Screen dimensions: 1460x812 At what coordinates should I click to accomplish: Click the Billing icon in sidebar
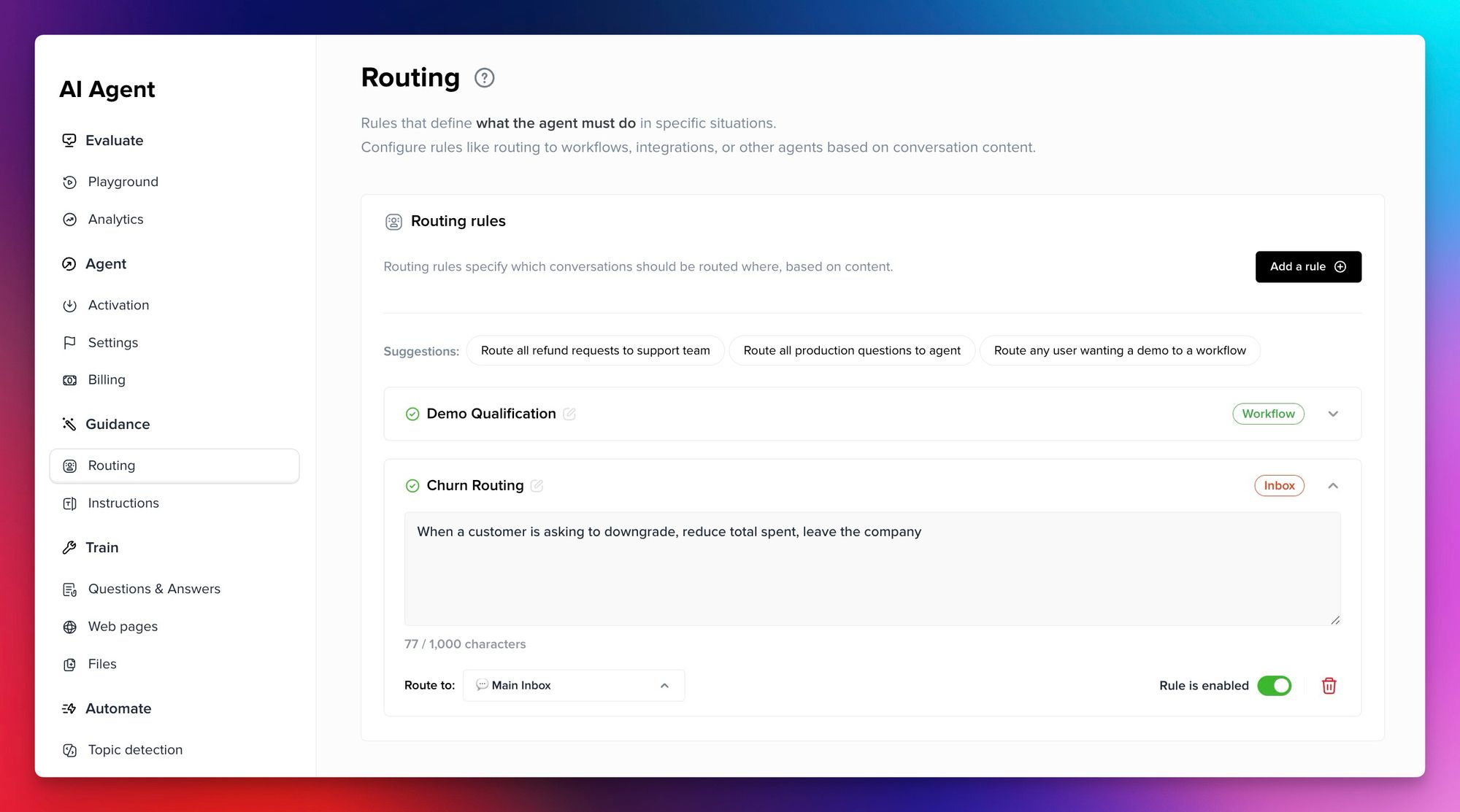point(70,380)
